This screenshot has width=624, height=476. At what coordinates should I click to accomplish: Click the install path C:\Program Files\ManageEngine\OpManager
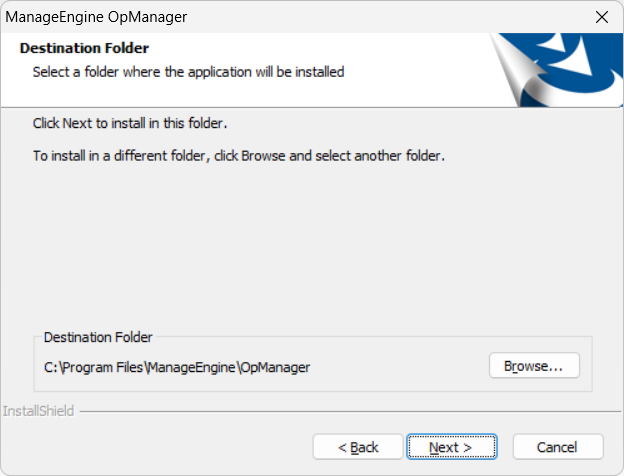177,367
